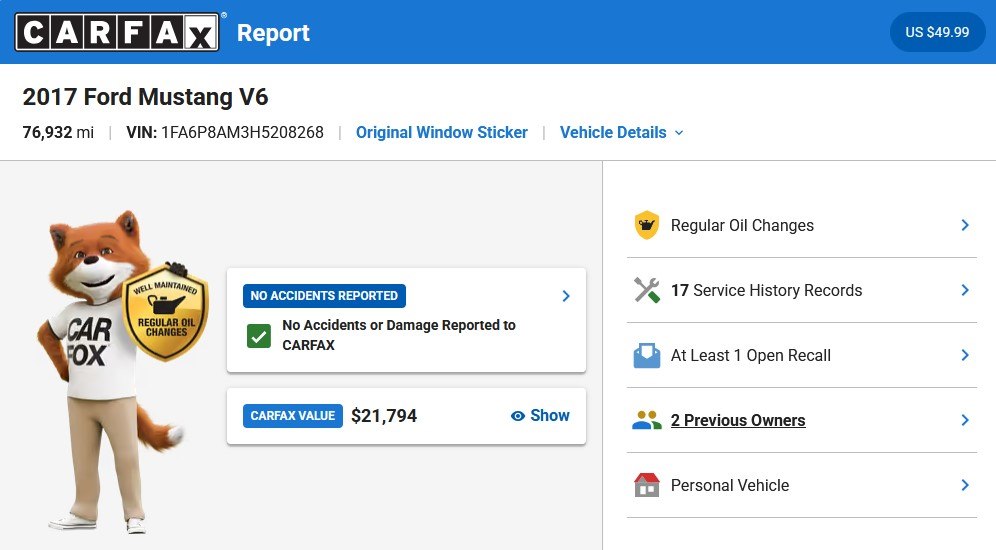
Task: Click the 2 Previous Owners link
Action: (x=738, y=420)
